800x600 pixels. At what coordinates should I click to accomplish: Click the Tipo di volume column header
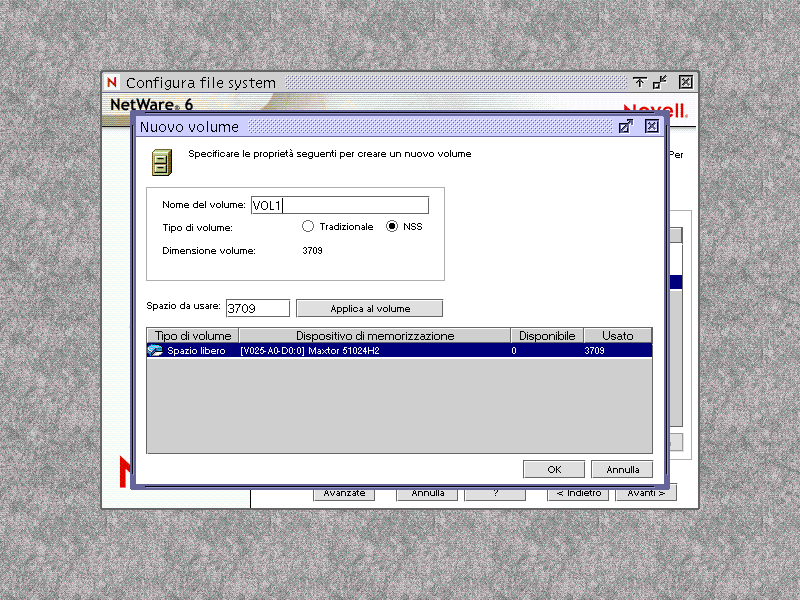(x=193, y=336)
